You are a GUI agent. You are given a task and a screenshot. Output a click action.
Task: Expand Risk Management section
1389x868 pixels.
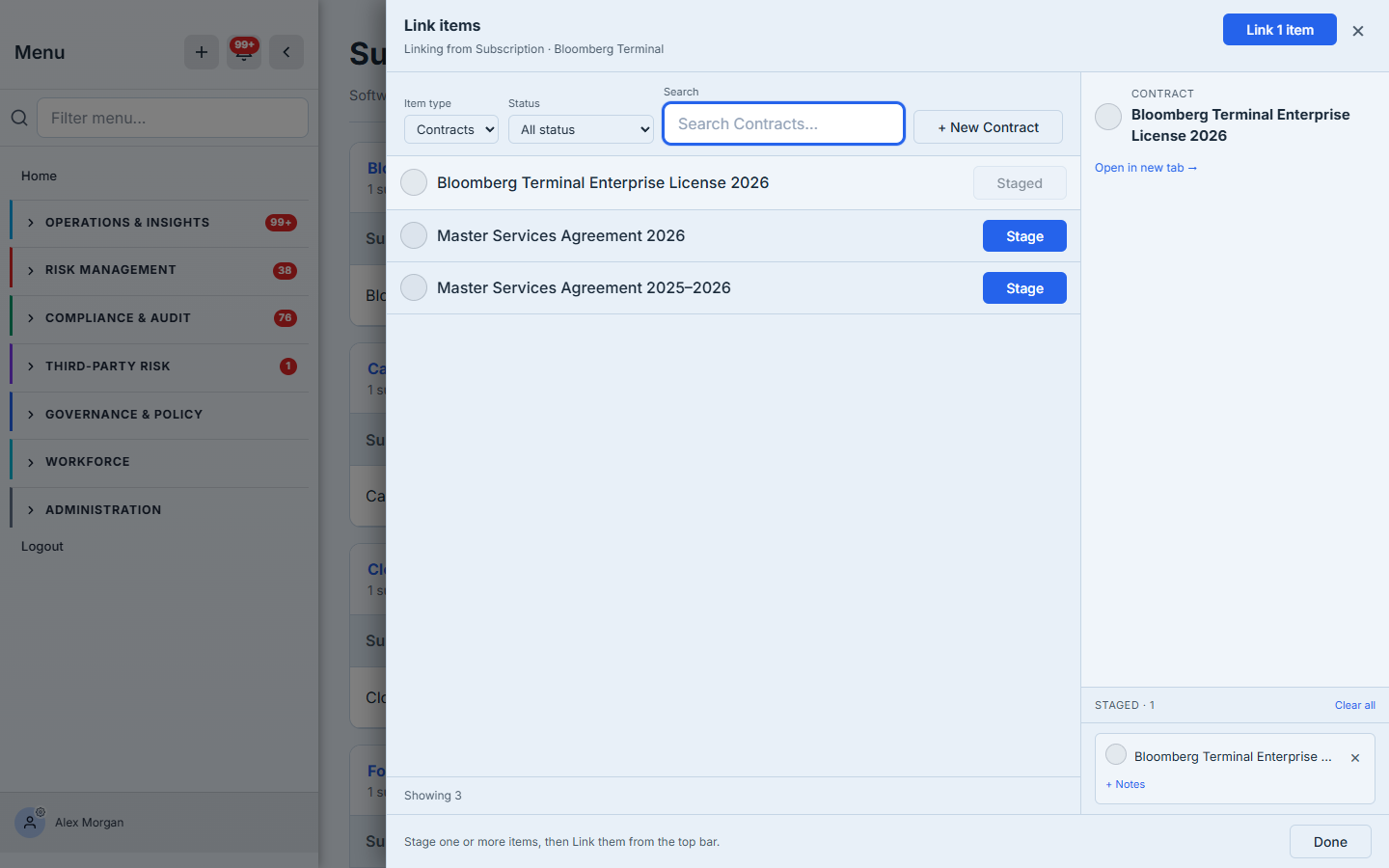pos(159,270)
